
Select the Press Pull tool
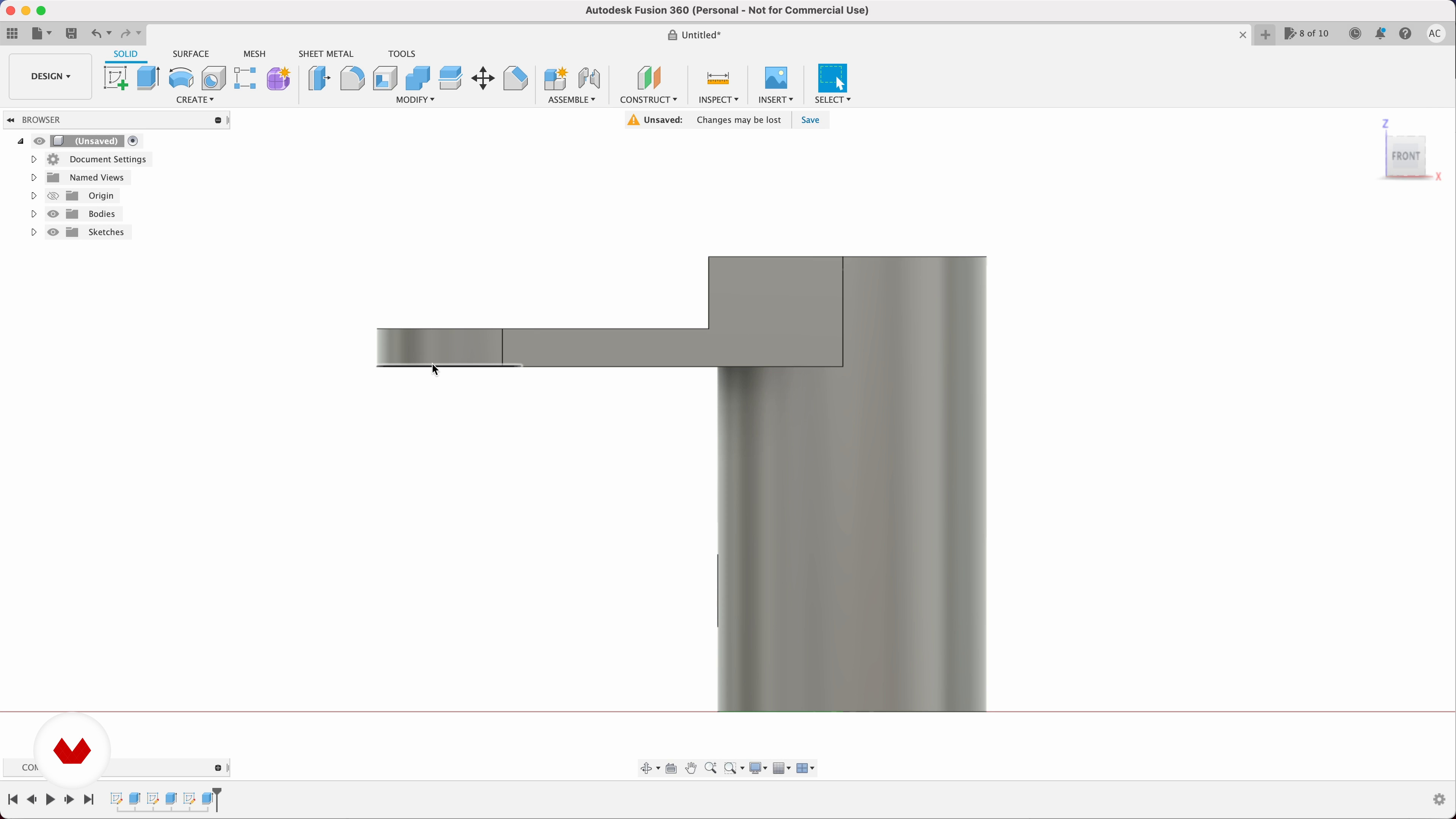point(319,78)
